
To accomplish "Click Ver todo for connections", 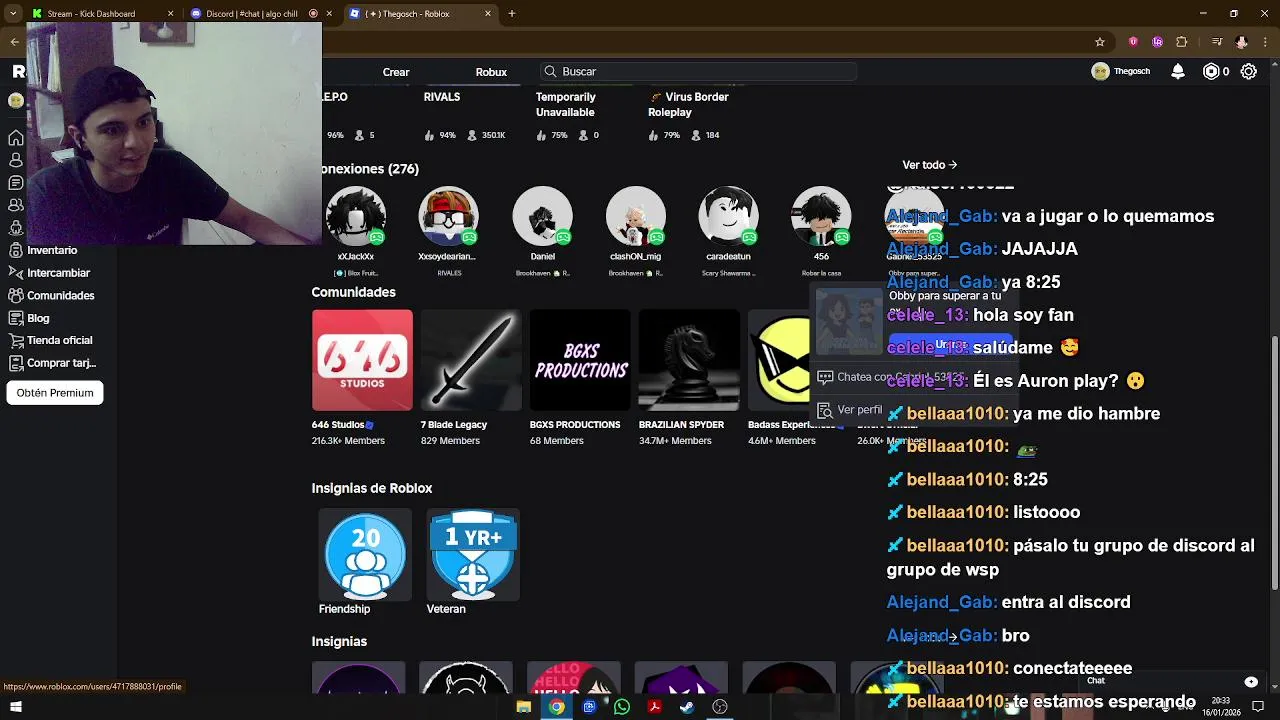I will 930,165.
